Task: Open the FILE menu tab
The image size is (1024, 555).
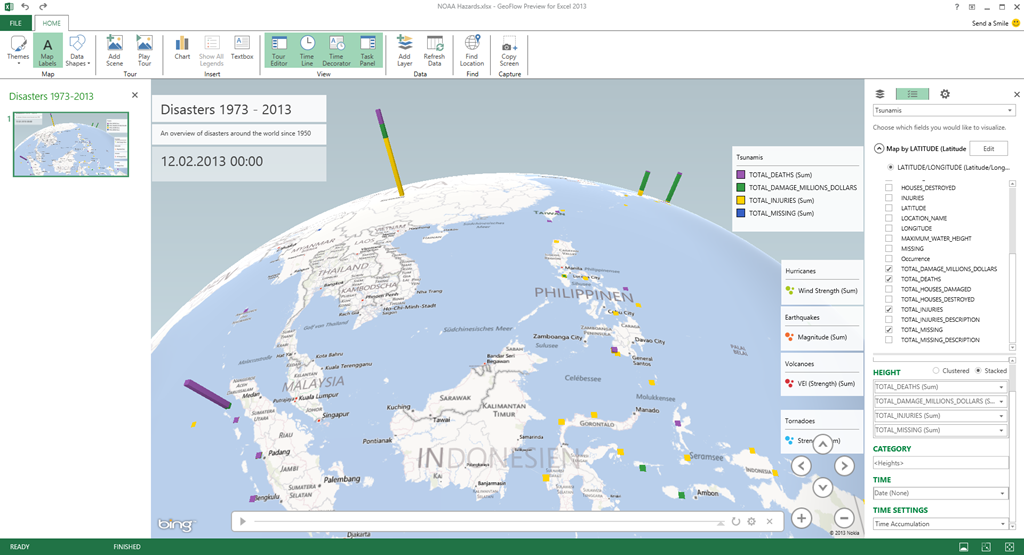Action: pyautogui.click(x=16, y=23)
